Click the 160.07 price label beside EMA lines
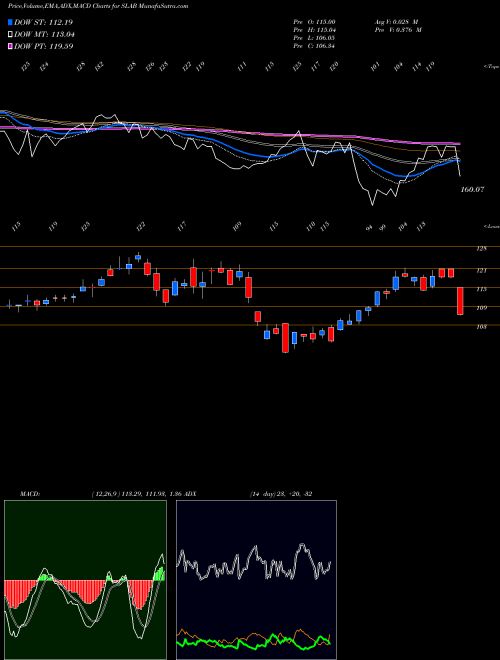 pyautogui.click(x=473, y=190)
